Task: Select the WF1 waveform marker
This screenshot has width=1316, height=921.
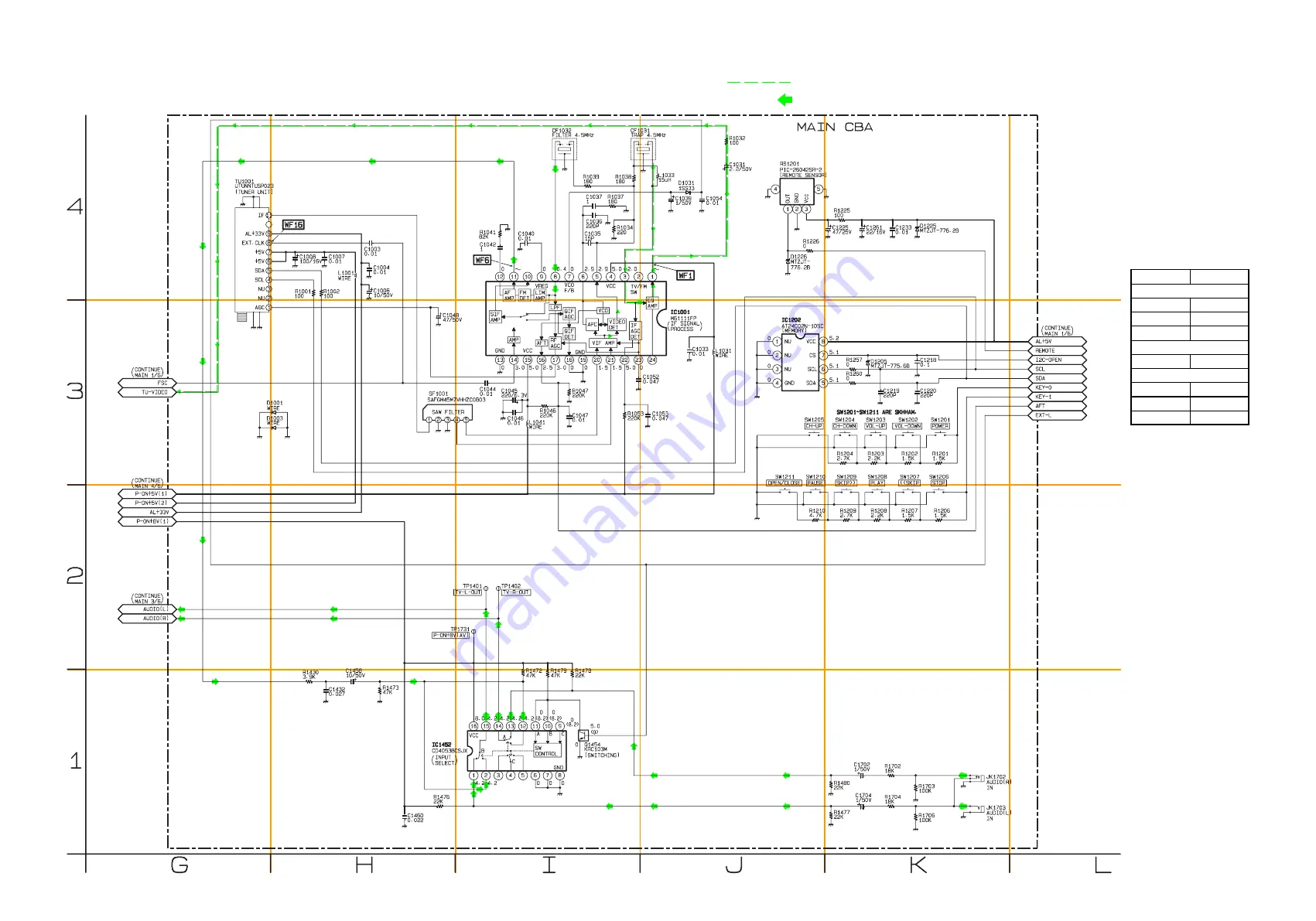Action: [685, 275]
